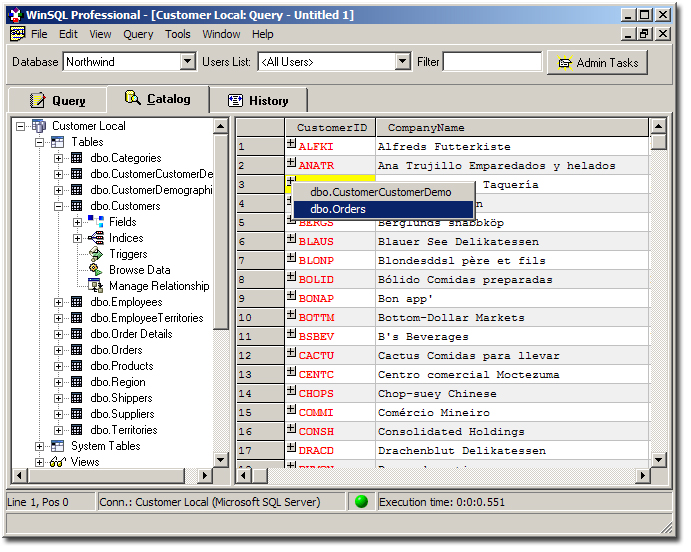Select row header number 12
Screen dimensions: 691x552
pos(260,356)
